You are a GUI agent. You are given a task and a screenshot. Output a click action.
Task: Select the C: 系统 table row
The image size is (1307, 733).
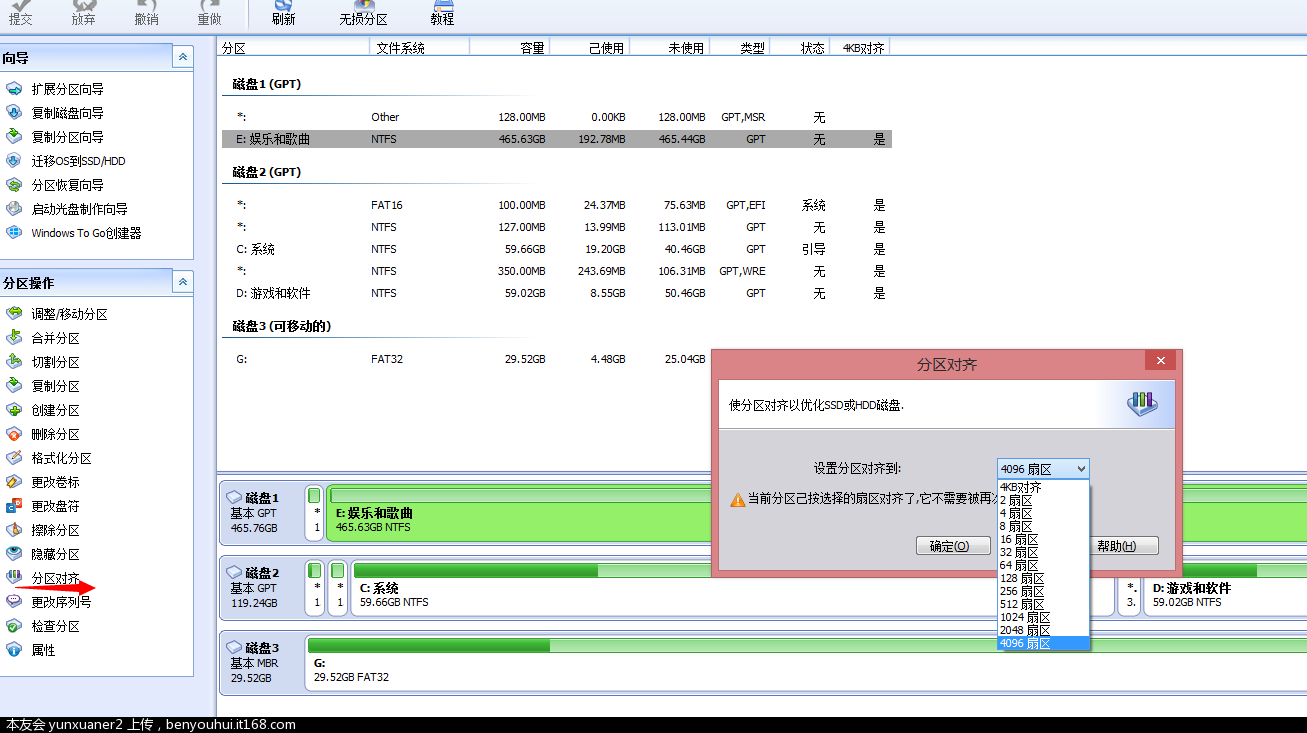(x=556, y=249)
